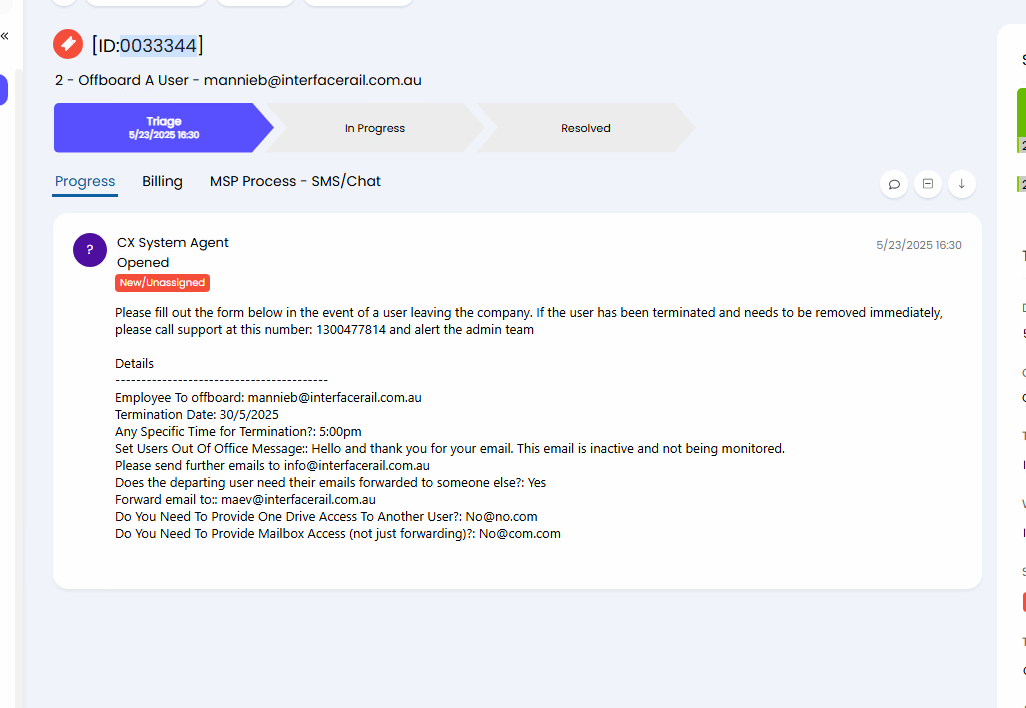Click the Opened status text
This screenshot has width=1026, height=708.
tap(143, 262)
